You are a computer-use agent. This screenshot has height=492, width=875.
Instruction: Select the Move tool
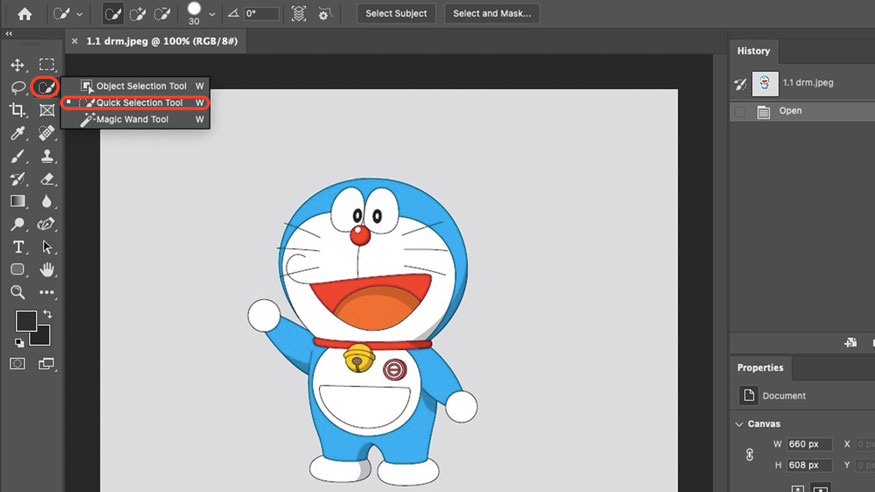tap(18, 65)
